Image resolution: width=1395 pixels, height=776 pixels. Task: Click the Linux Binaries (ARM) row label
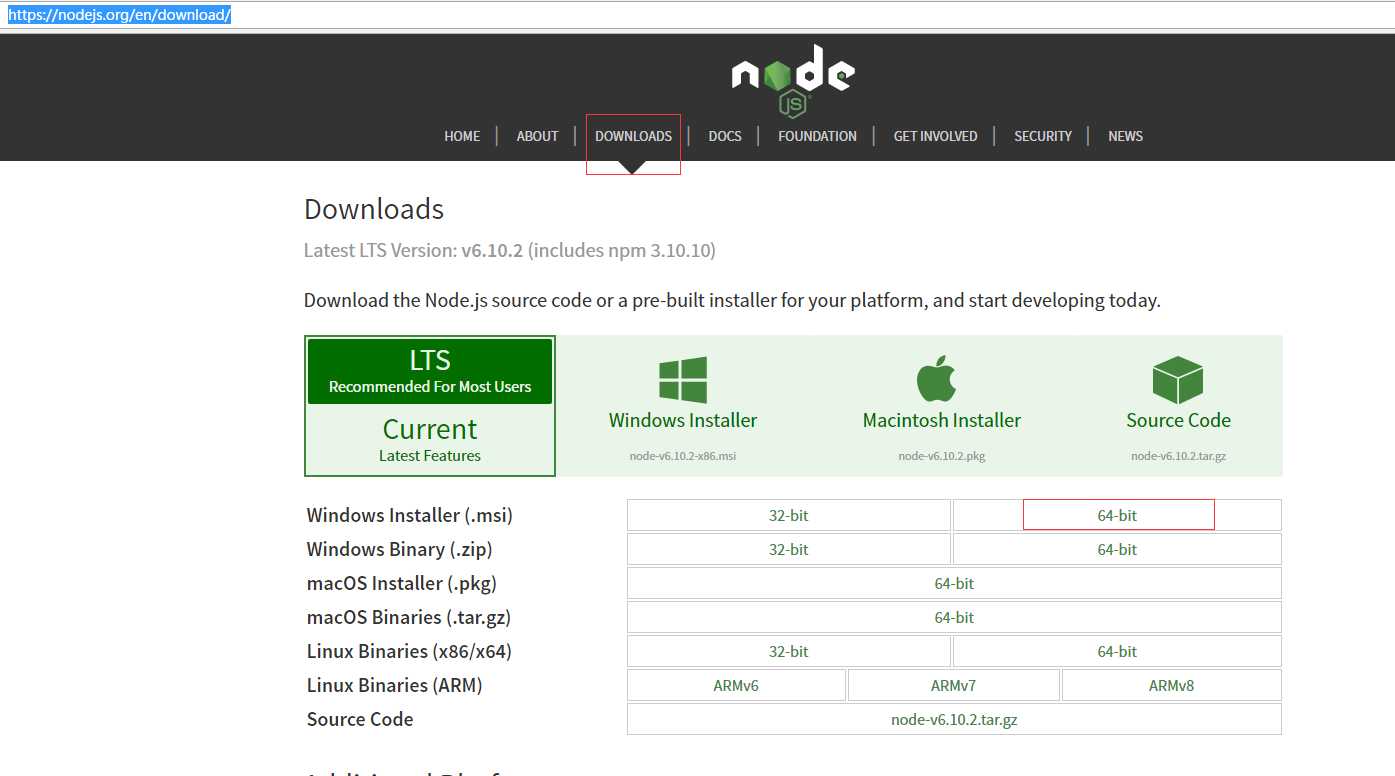click(x=394, y=685)
